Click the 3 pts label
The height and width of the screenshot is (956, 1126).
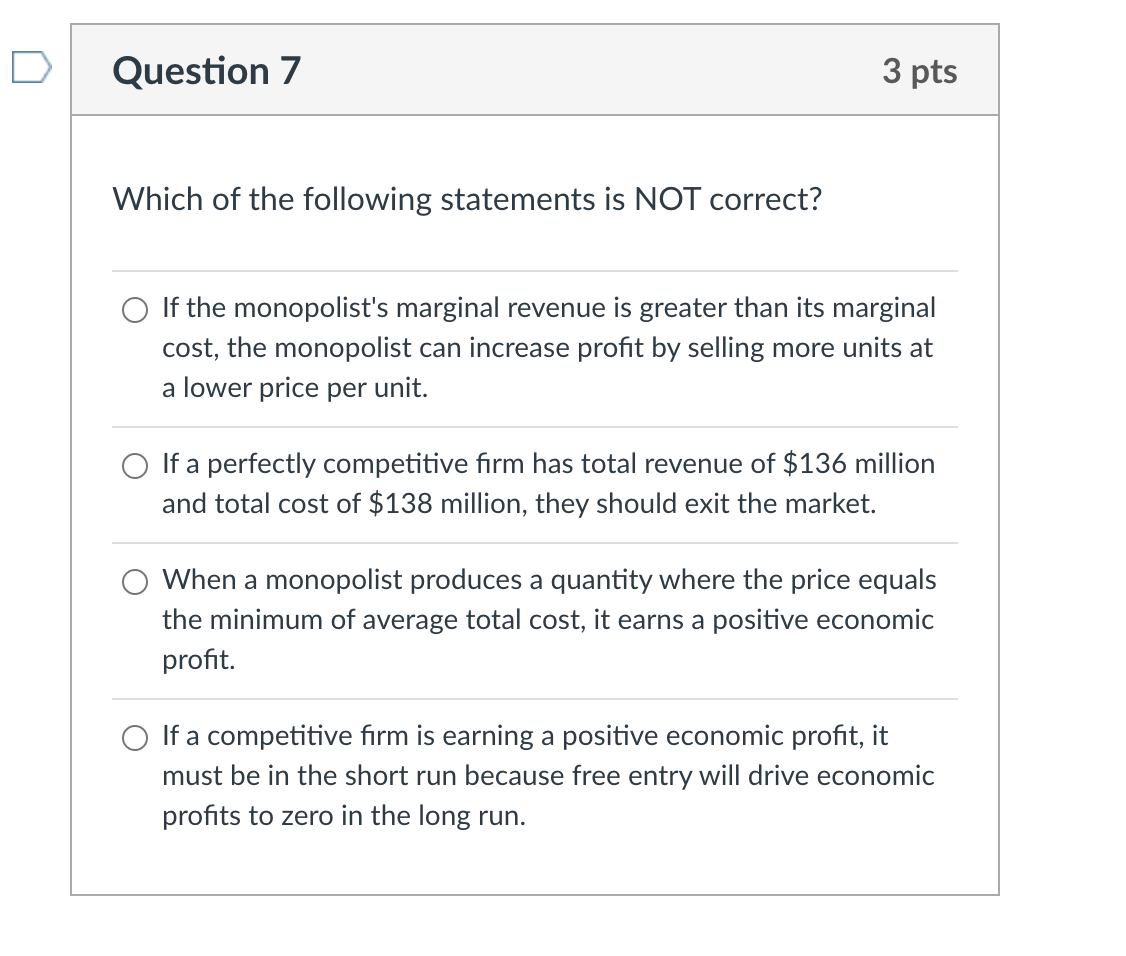[x=921, y=70]
